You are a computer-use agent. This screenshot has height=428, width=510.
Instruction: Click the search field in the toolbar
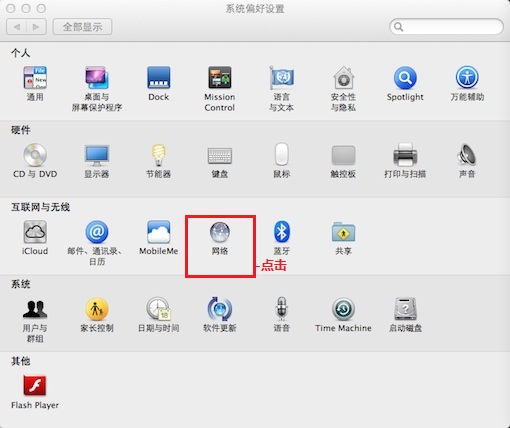446,26
